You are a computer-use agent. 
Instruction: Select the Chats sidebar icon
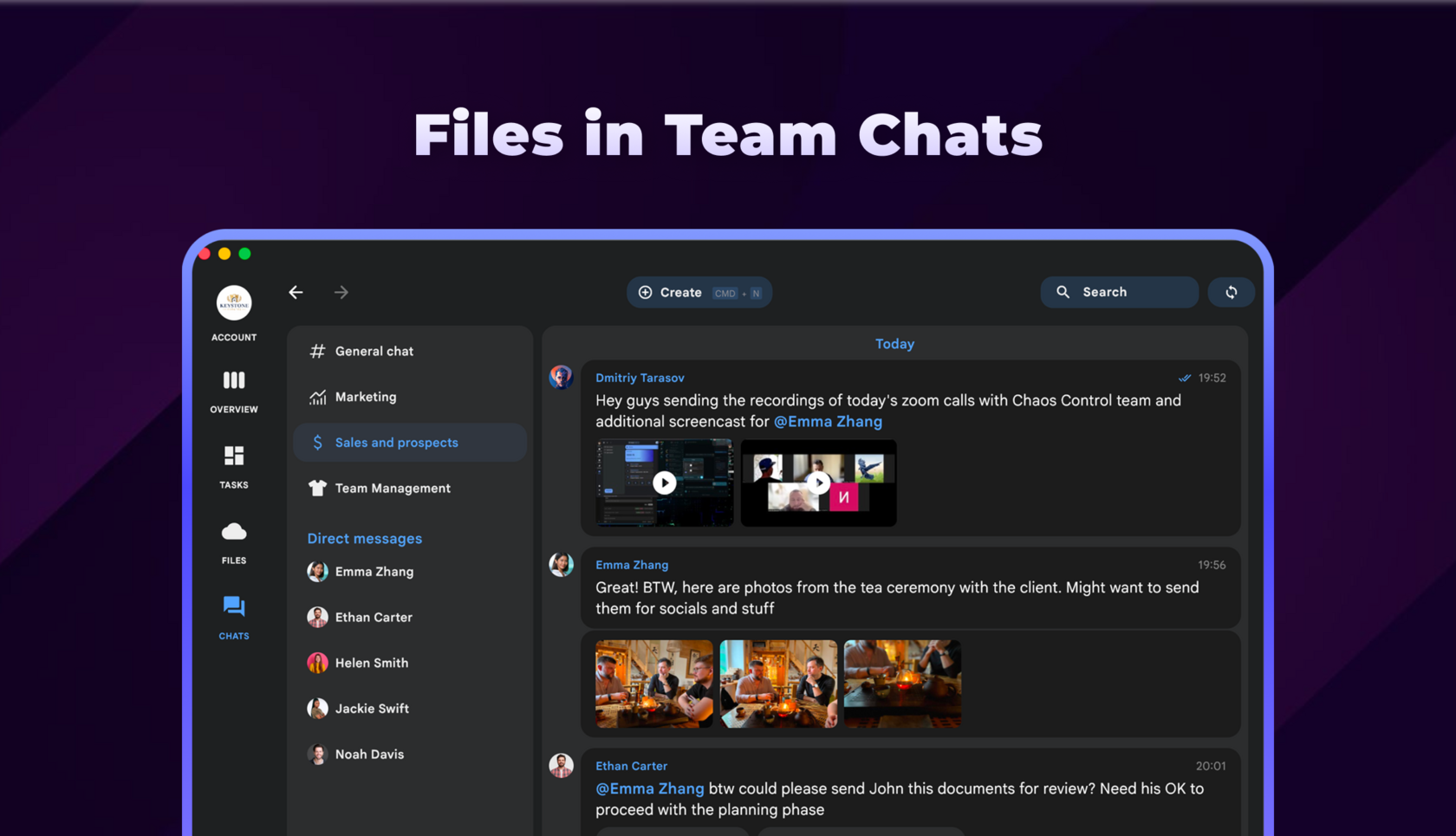pos(233,606)
